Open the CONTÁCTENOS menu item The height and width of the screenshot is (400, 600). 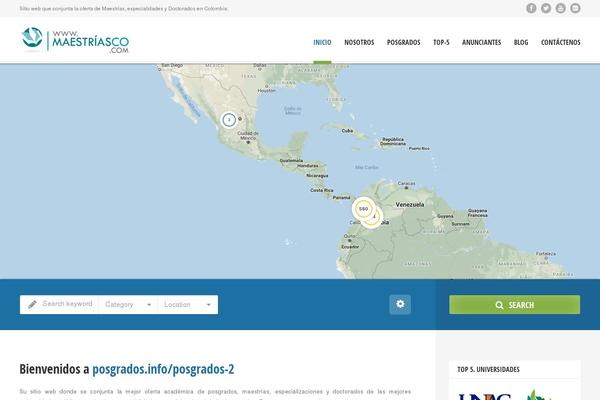click(x=561, y=42)
